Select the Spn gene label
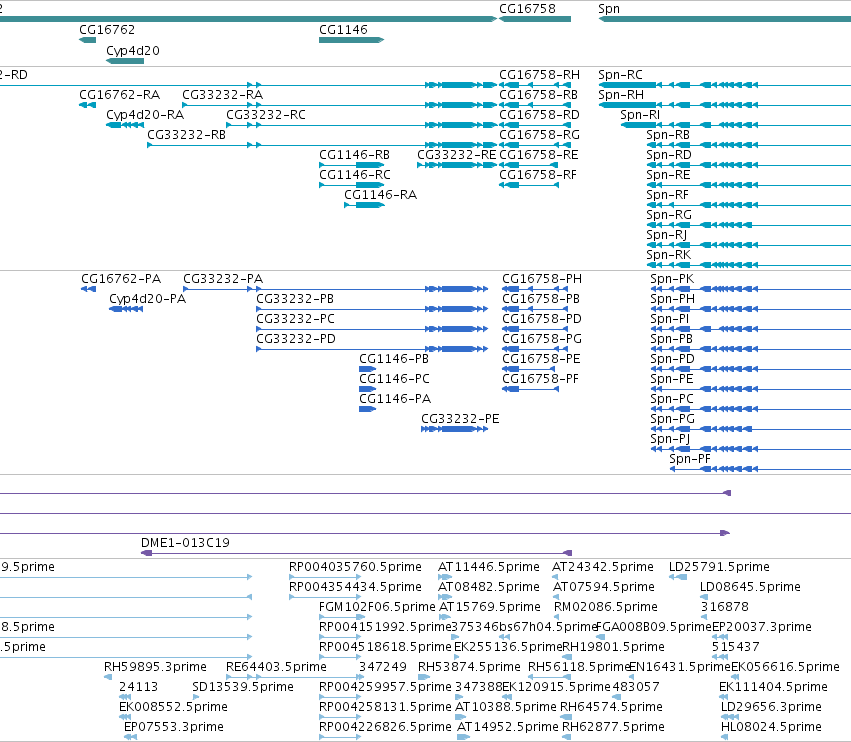Image resolution: width=851 pixels, height=742 pixels. click(608, 9)
